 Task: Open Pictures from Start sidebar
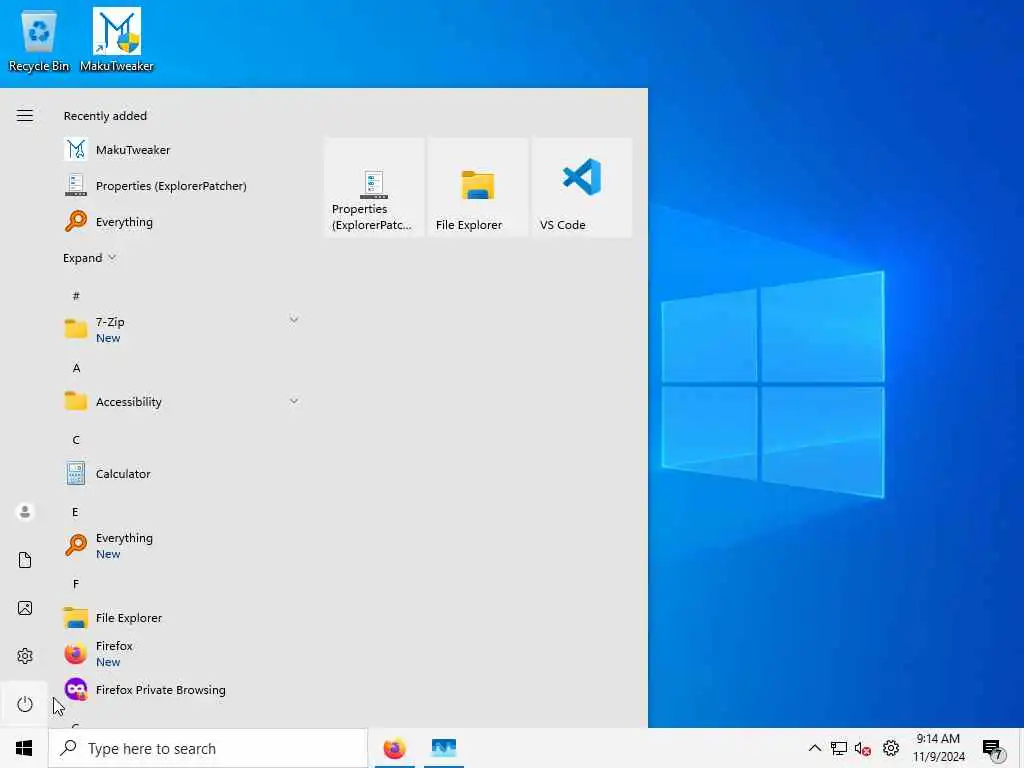click(x=25, y=608)
